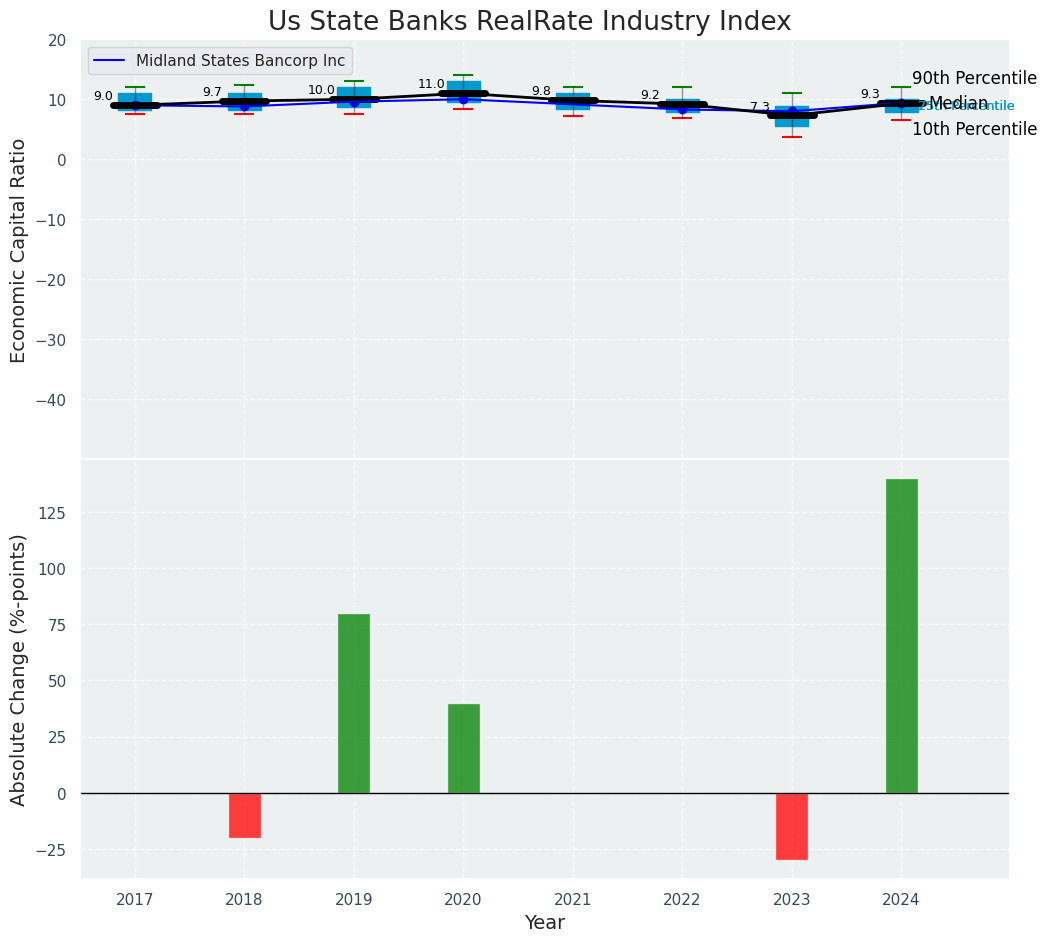This screenshot has width=1047, height=942.
Task: Select the 2021 x-axis tick label
Action: 572,900
